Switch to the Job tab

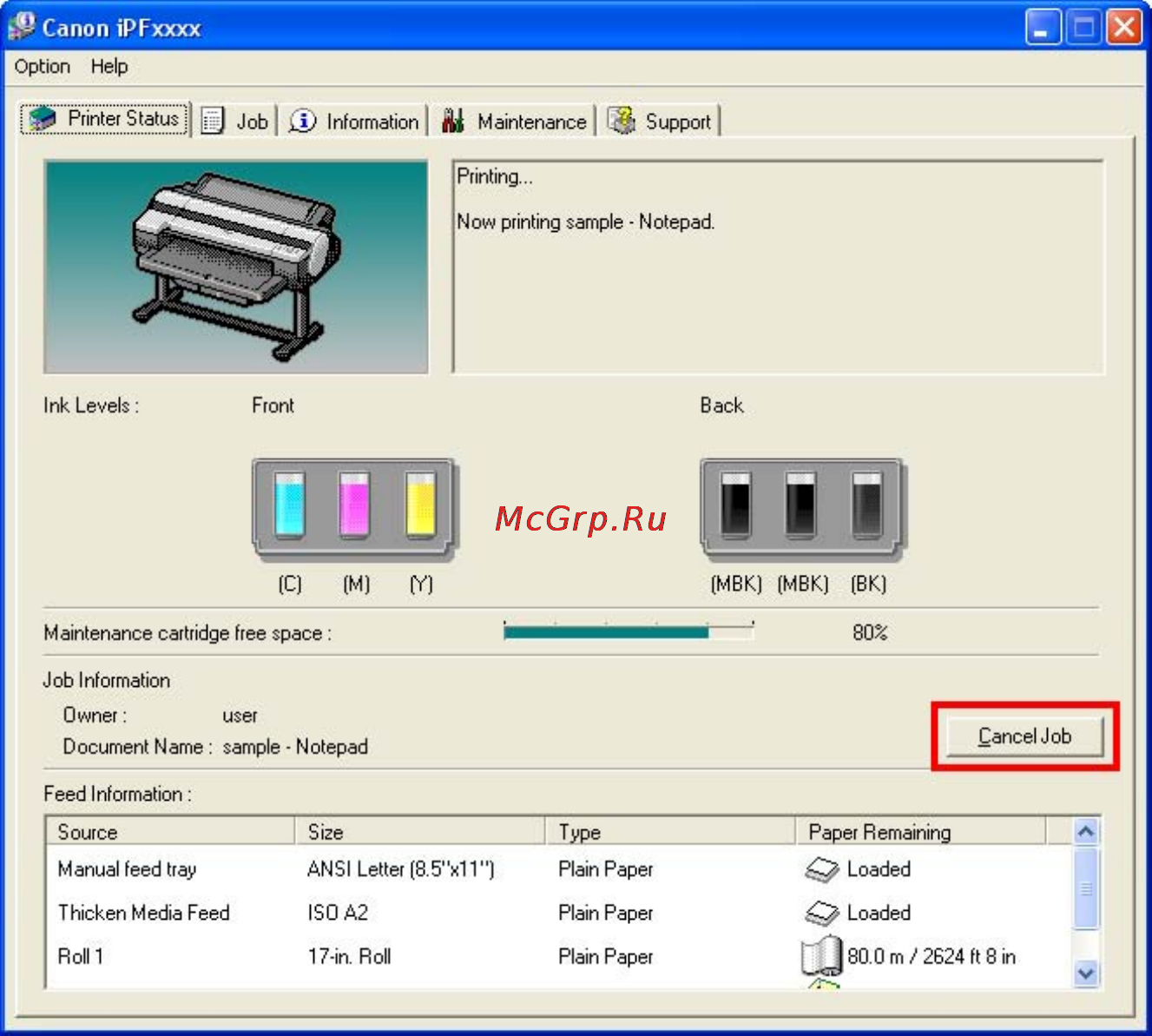click(236, 122)
